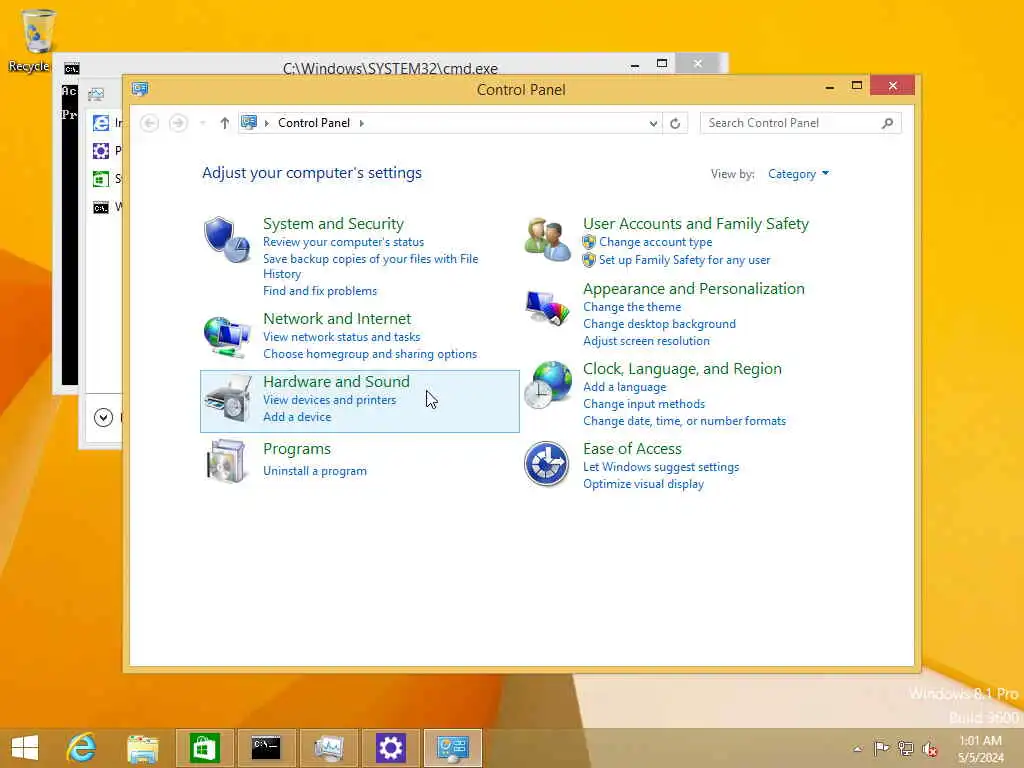This screenshot has width=1024, height=768.
Task: Click the network tray icon
Action: coord(905,748)
